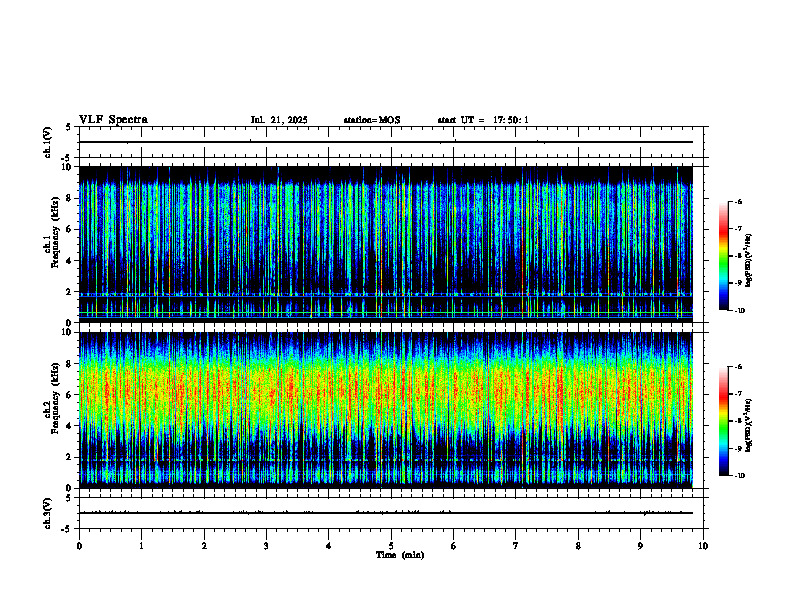The height and width of the screenshot is (612, 792).
Task: Click the ch.1 voltage waveform trace
Action: [386, 142]
